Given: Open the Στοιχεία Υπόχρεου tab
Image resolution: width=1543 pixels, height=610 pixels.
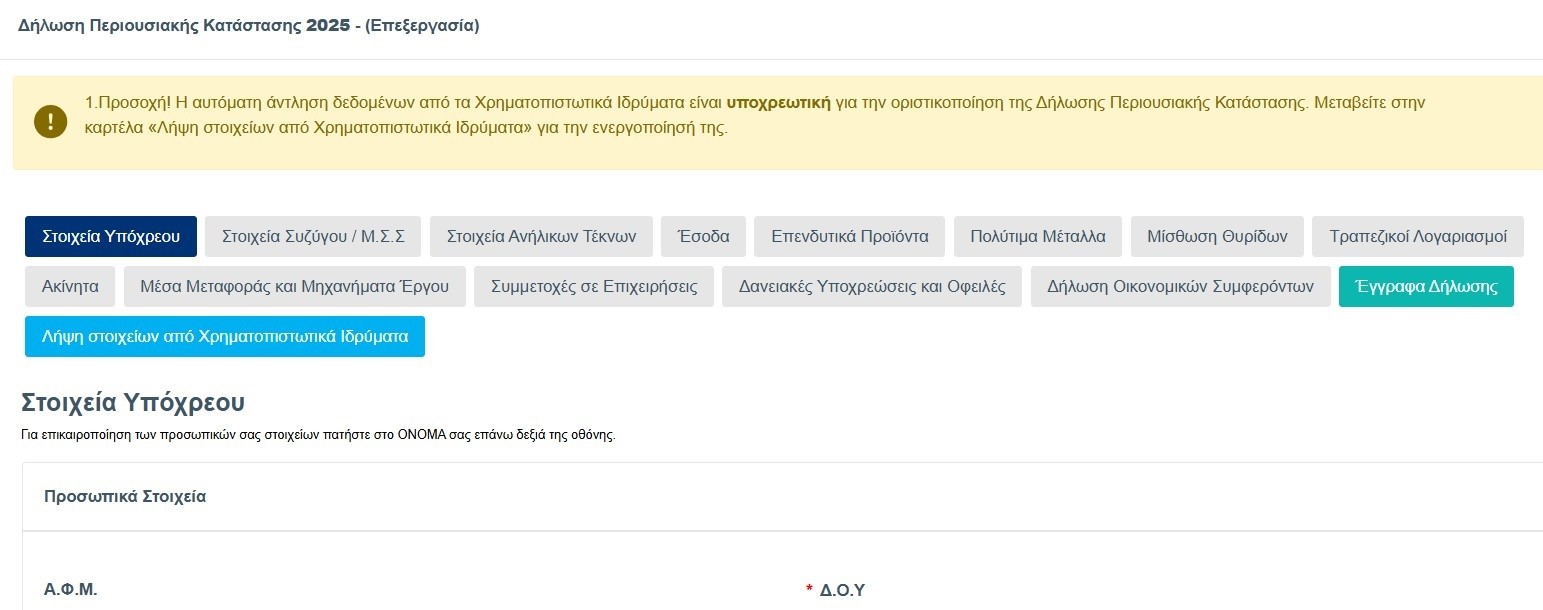Looking at the screenshot, I should (x=111, y=237).
